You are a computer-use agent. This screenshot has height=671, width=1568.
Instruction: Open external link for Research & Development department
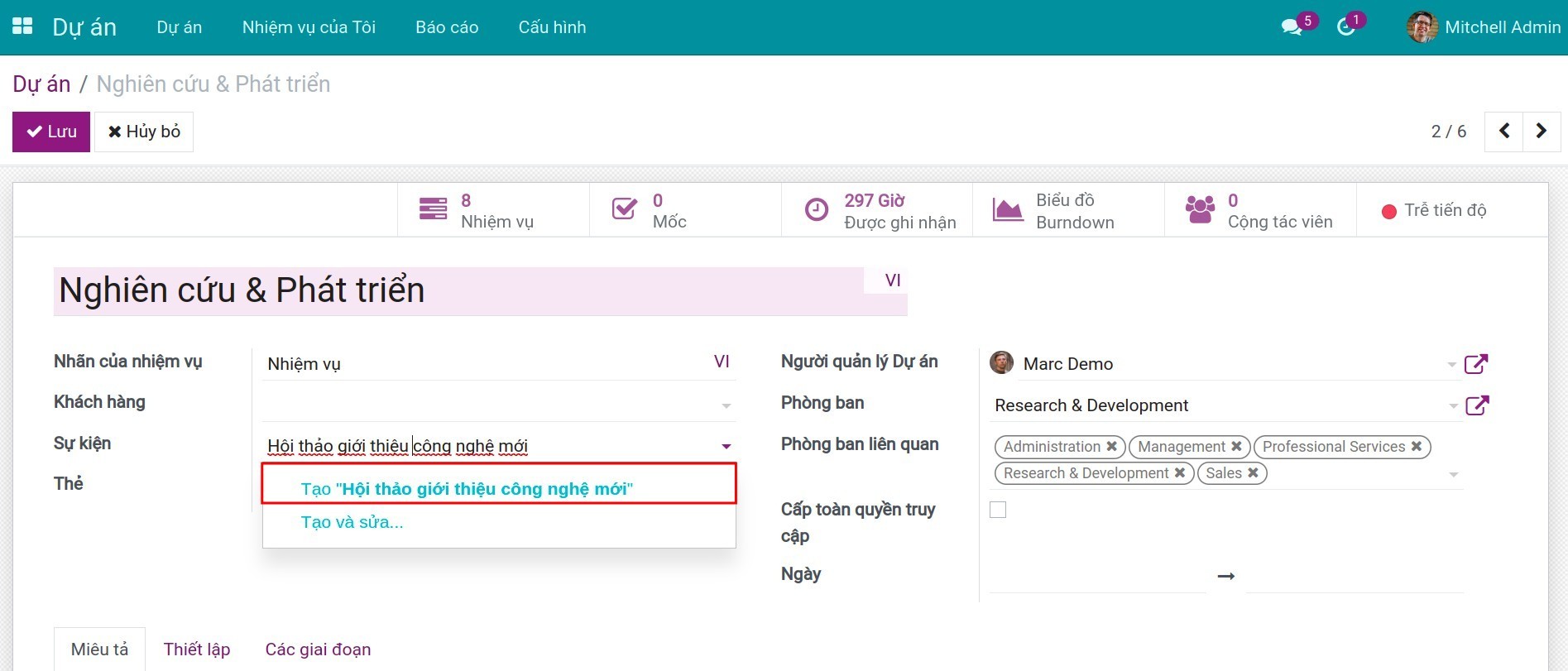click(1476, 405)
